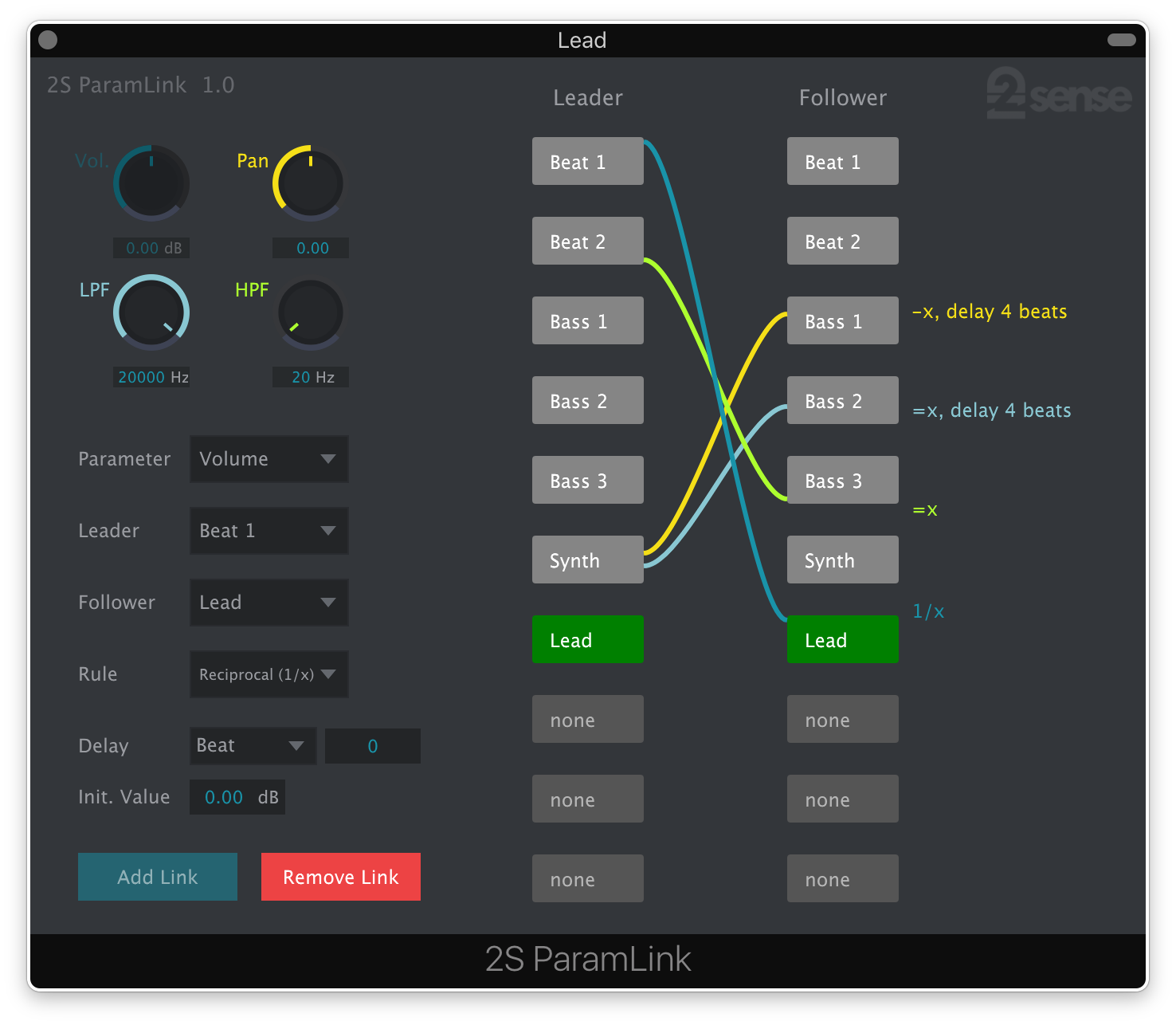Click the 0.00 dB volume field
Viewport: 1176px width, 1025px height.
click(151, 248)
